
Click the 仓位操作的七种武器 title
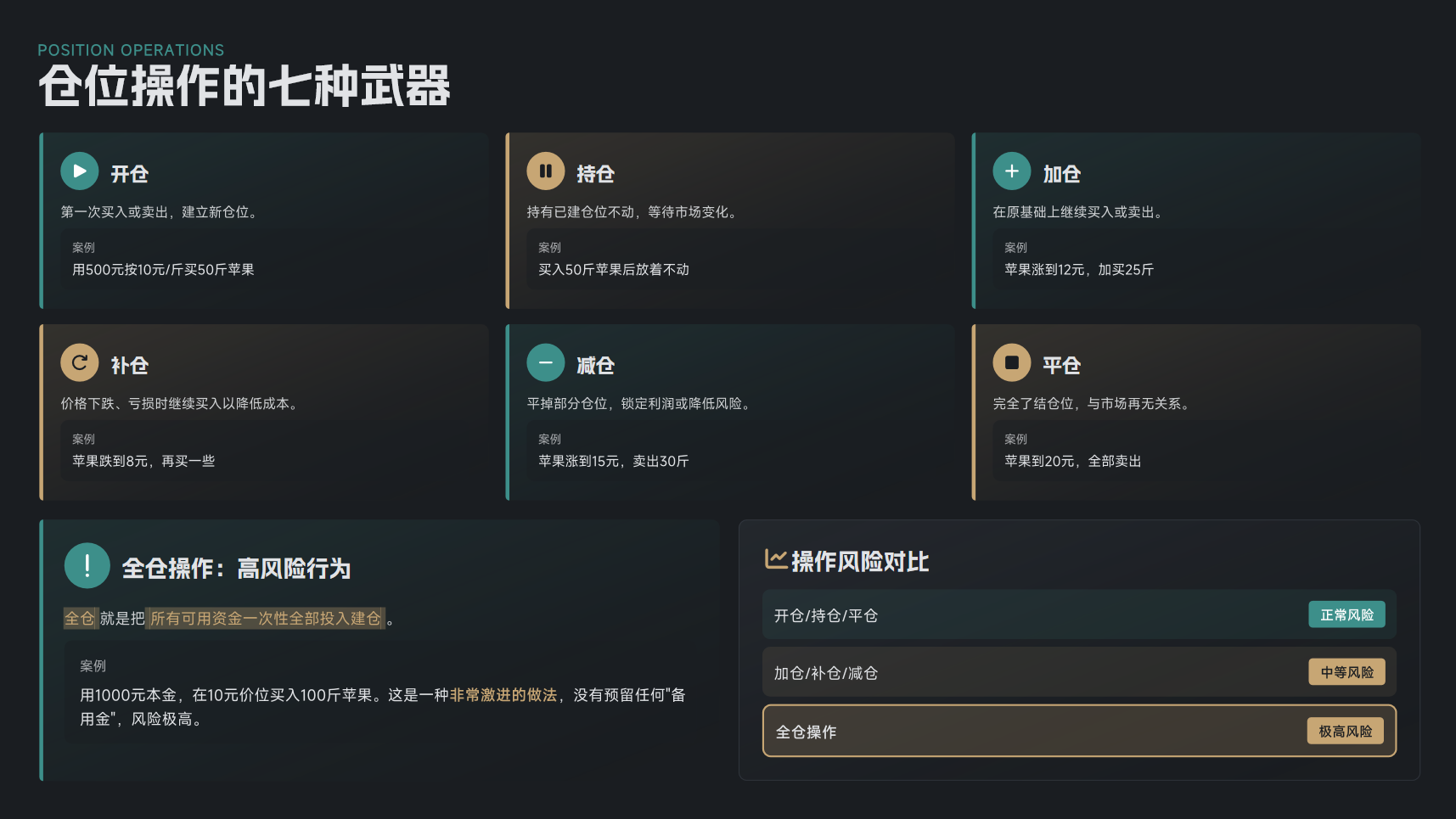click(244, 87)
